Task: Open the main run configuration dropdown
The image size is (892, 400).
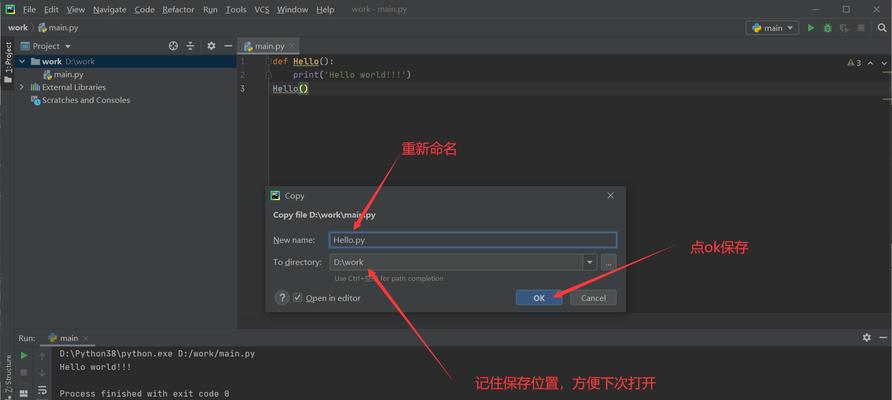Action: 773,27
